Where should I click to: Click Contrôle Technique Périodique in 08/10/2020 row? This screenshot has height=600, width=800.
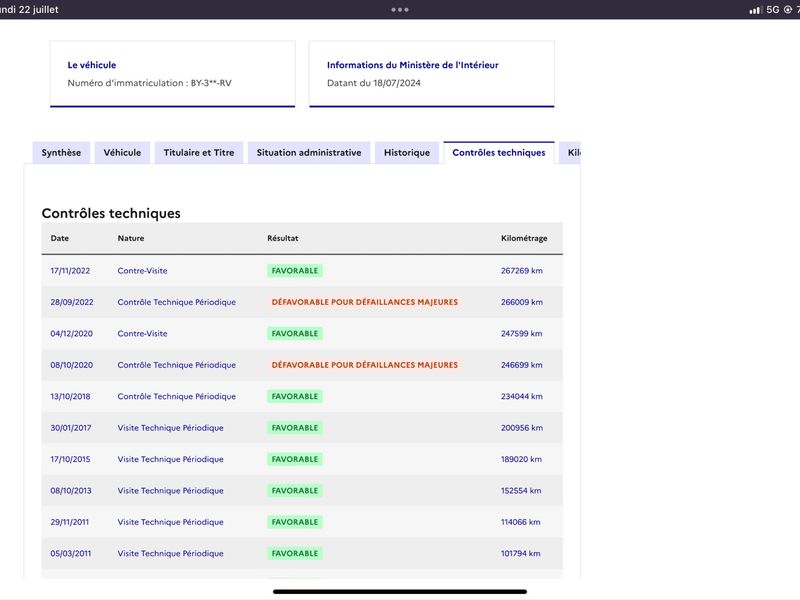click(177, 365)
